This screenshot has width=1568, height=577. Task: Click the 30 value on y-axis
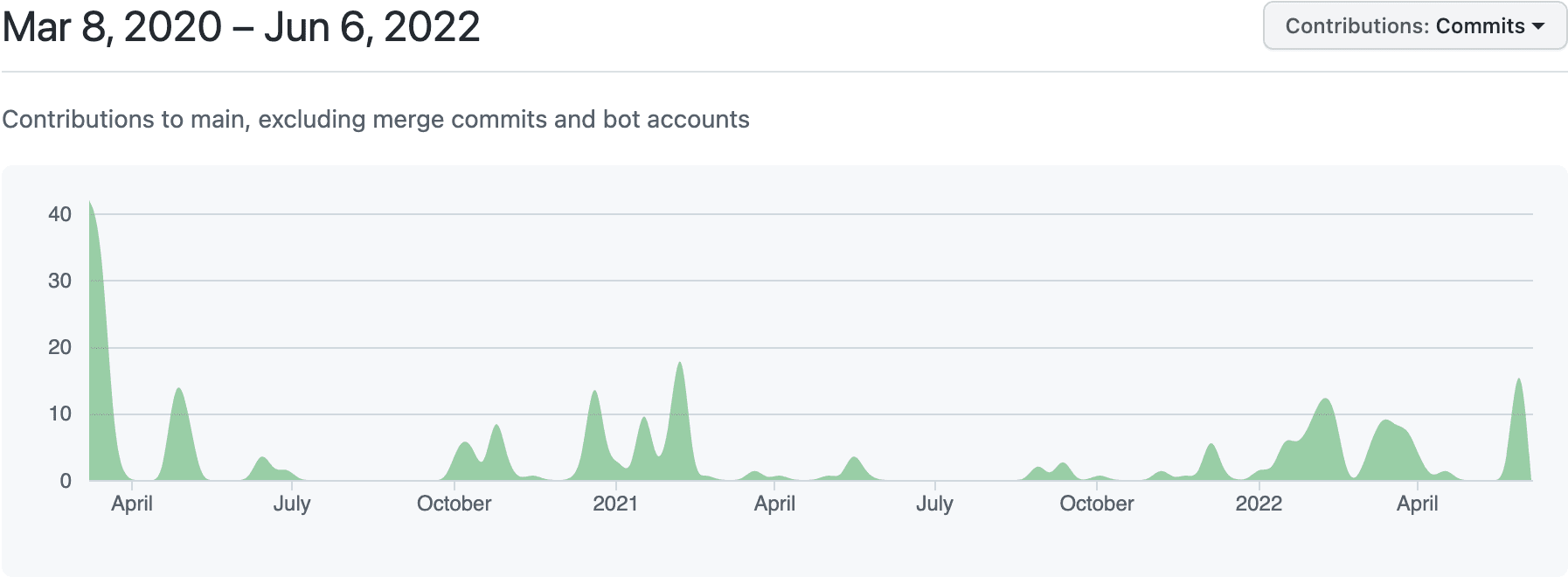coord(59,281)
